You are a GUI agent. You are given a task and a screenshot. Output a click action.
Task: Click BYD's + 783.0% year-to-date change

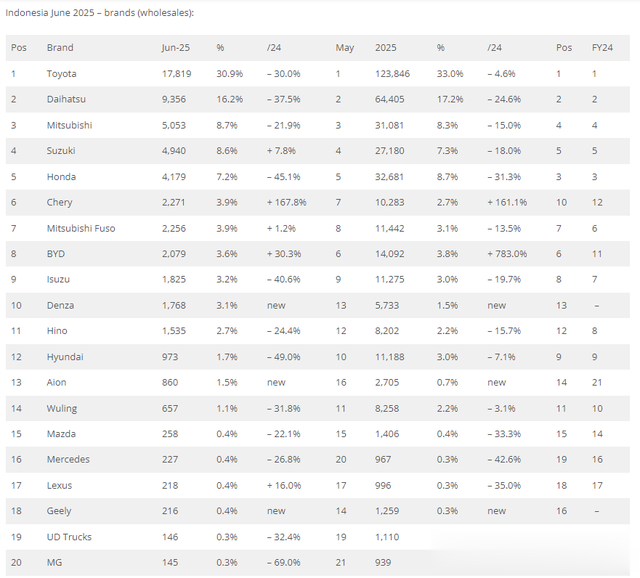tap(507, 254)
